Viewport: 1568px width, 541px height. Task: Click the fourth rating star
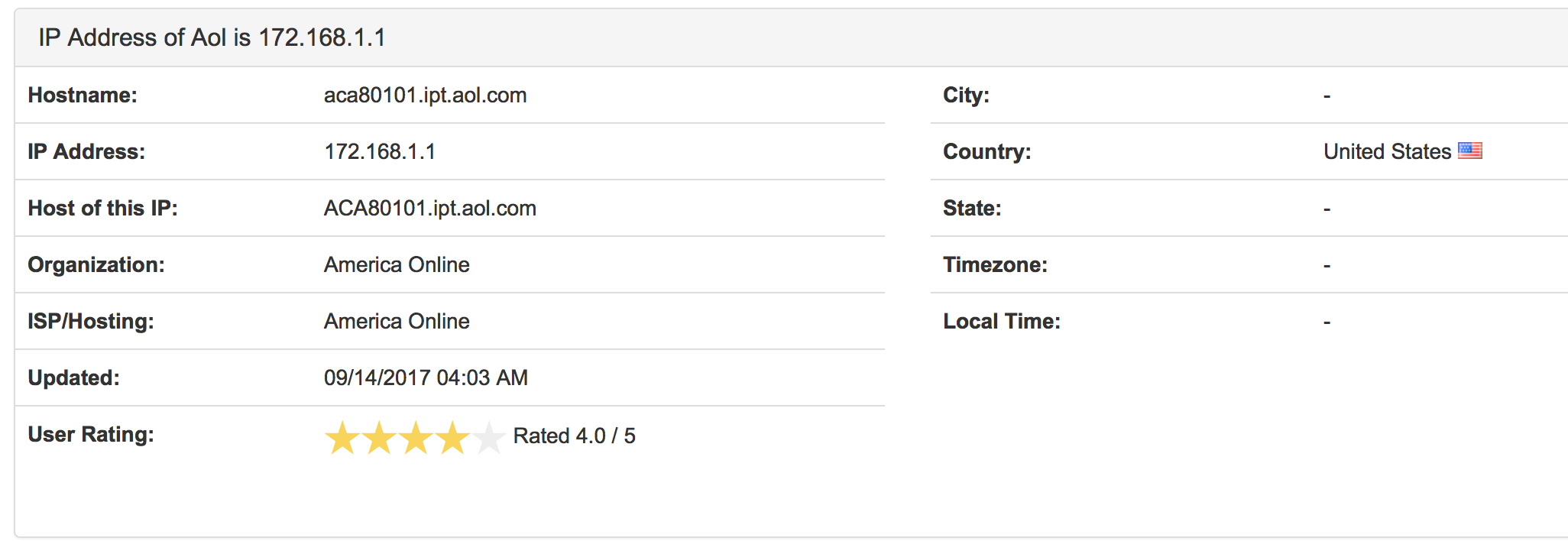pos(452,438)
